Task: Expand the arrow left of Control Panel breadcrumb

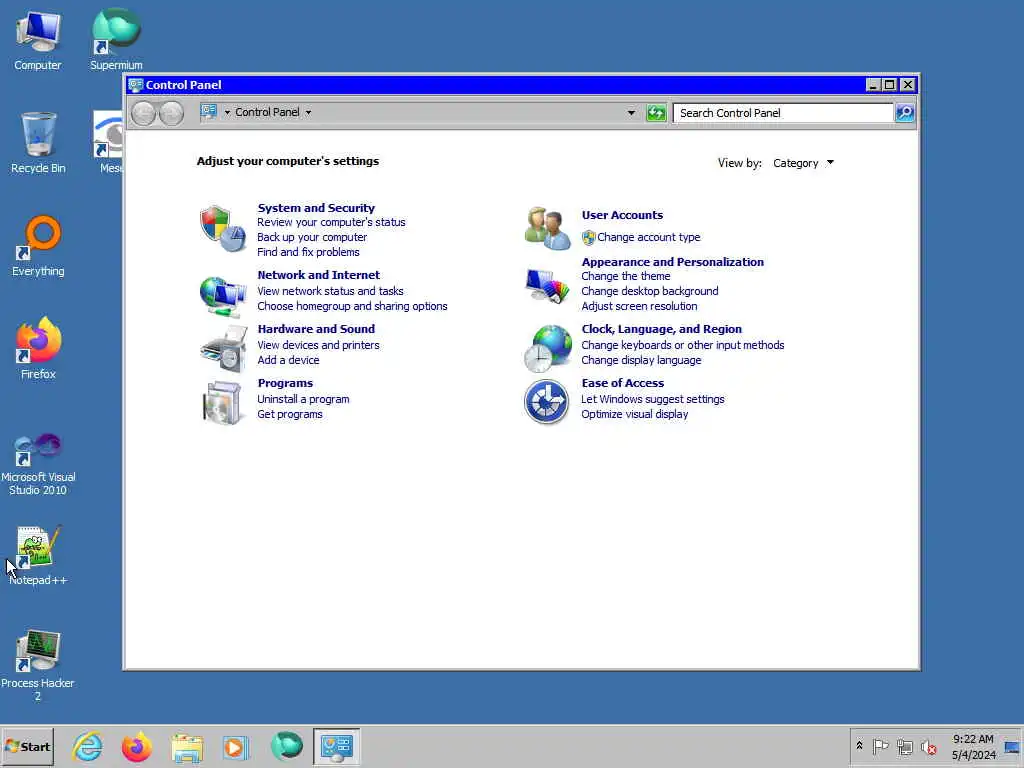Action: coord(227,112)
